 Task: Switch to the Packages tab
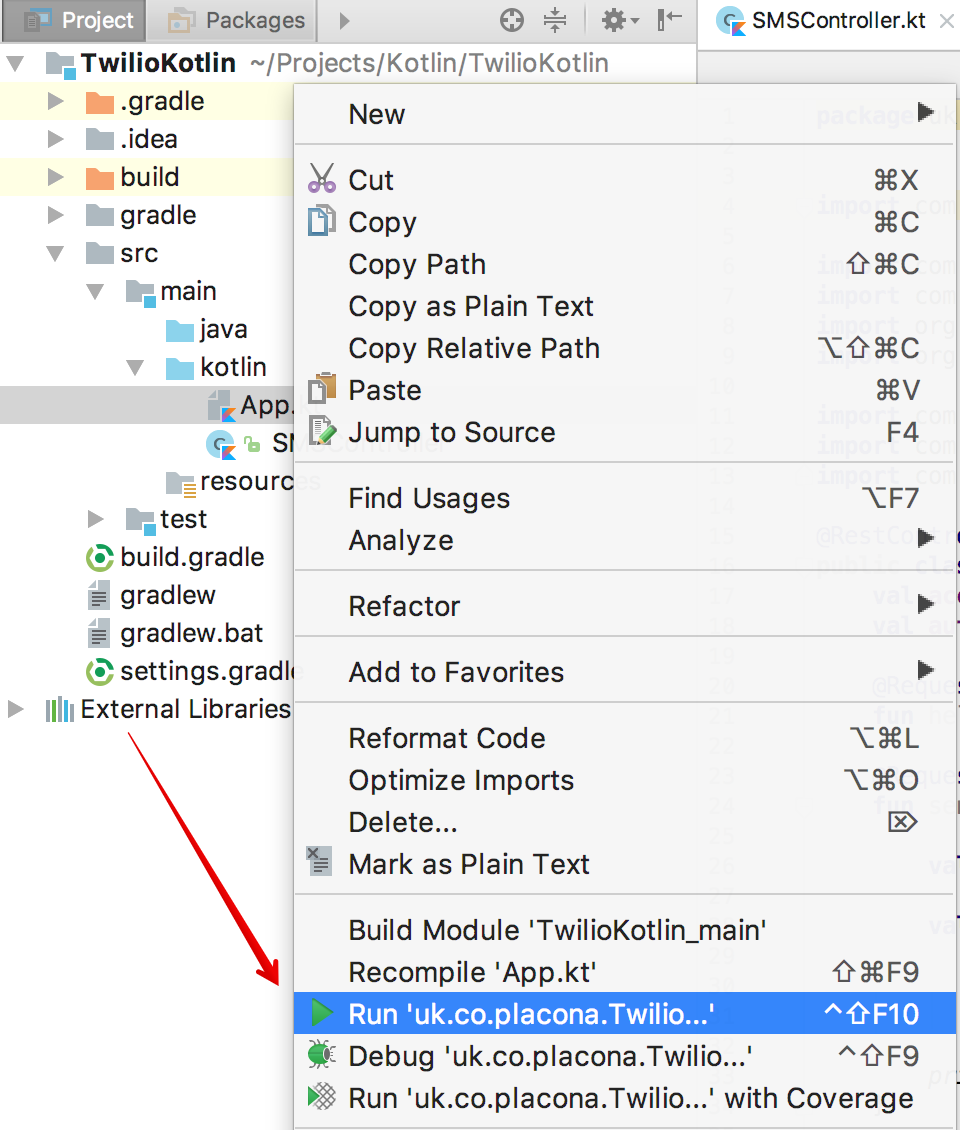(238, 20)
